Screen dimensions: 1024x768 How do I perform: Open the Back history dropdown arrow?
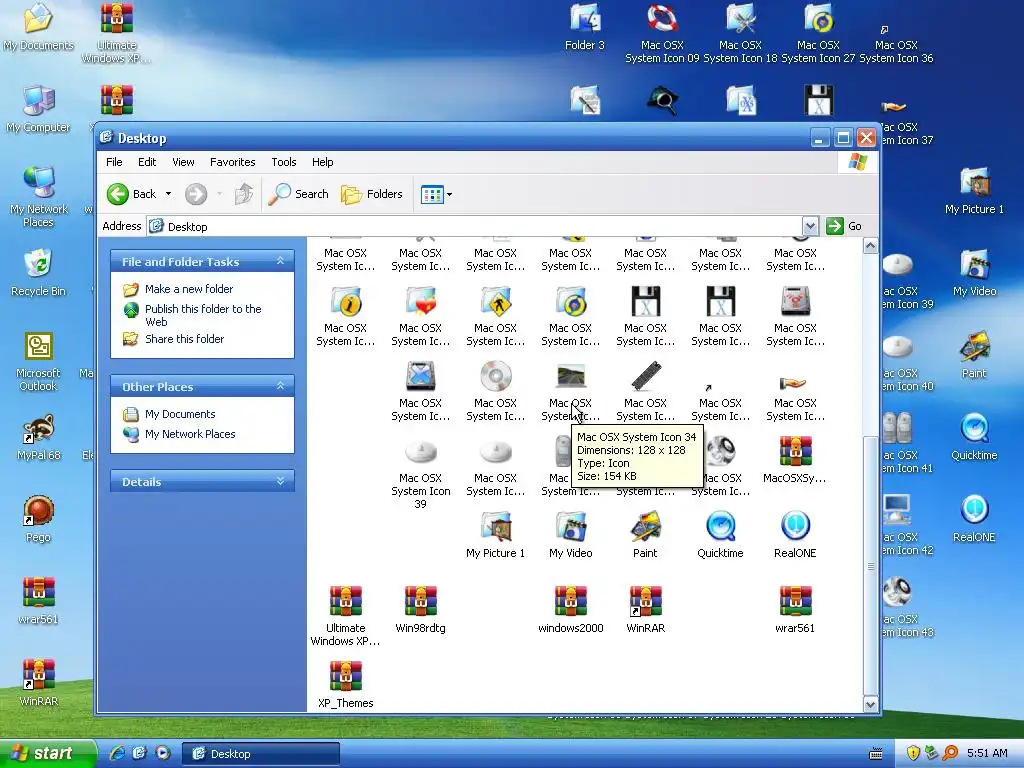(x=168, y=194)
